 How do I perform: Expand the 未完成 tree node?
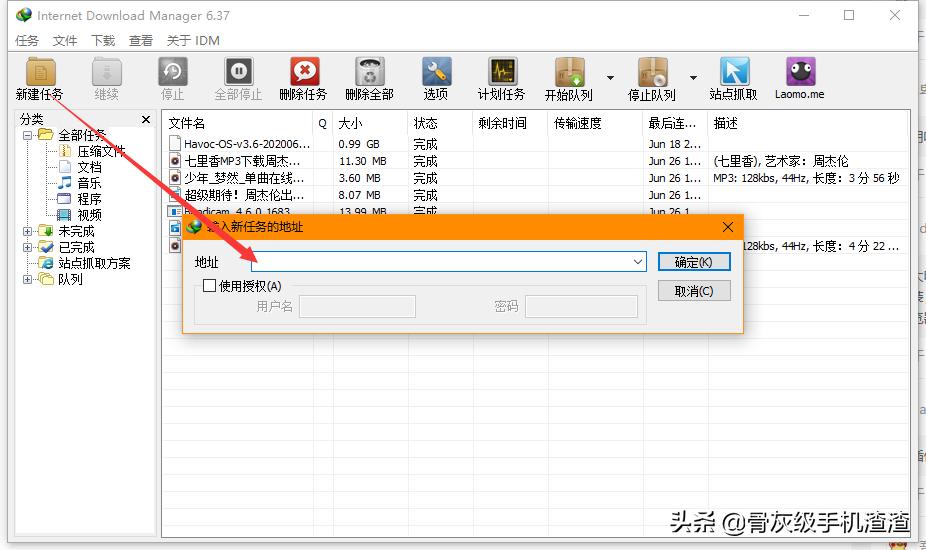point(27,231)
